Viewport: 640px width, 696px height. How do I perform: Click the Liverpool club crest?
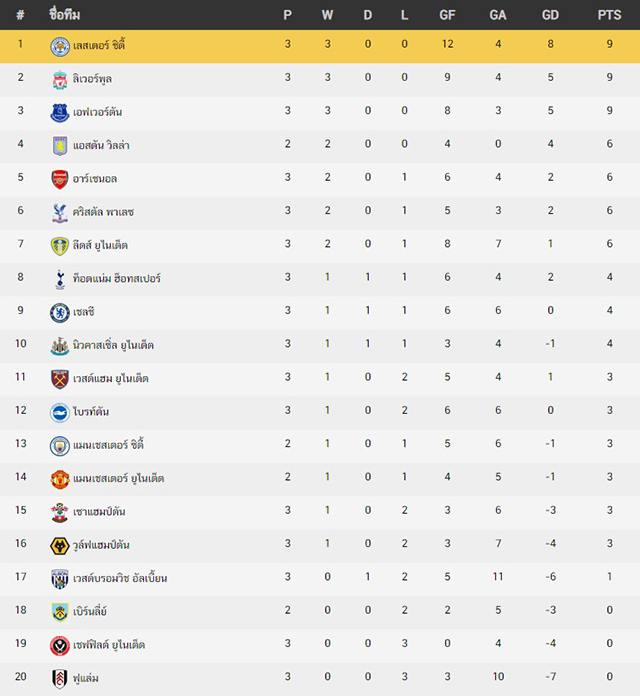click(59, 80)
